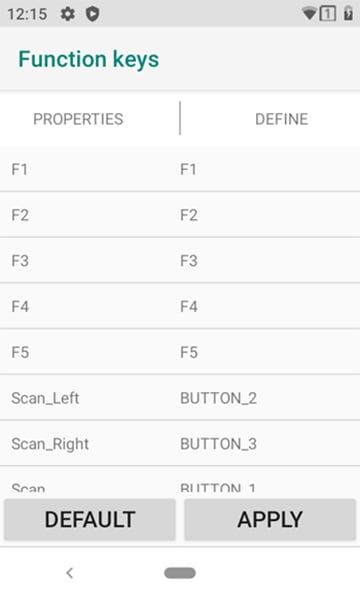Open the F2 key definition
360x600 pixels.
[x=180, y=215]
